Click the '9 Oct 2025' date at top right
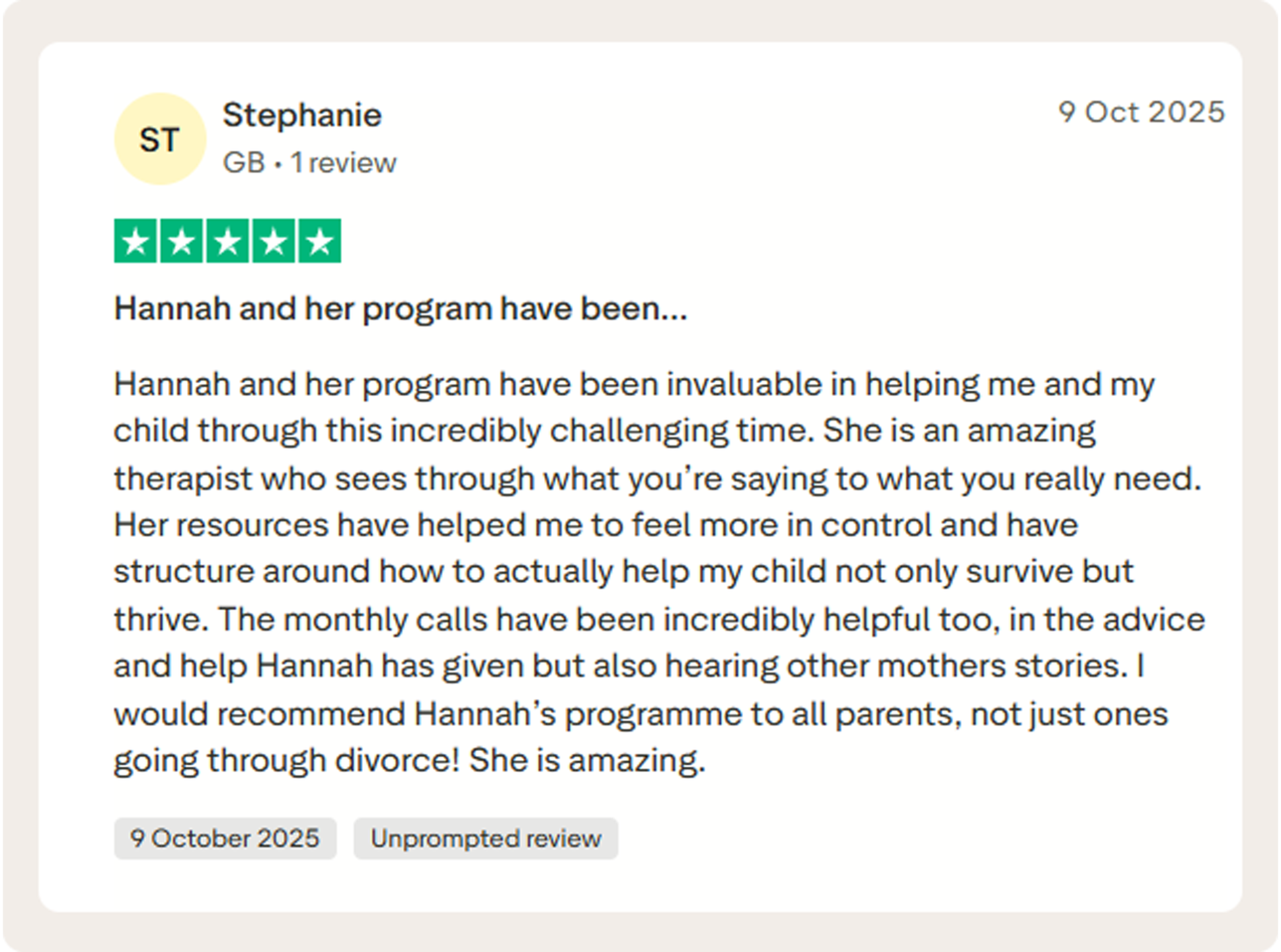1281x952 pixels. [x=1142, y=112]
